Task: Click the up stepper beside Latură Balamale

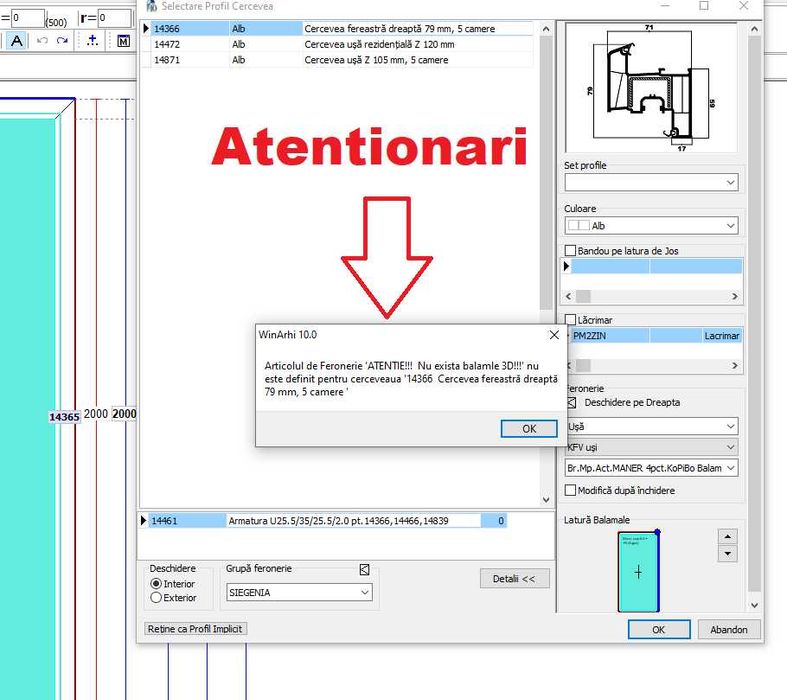Action: 728,536
